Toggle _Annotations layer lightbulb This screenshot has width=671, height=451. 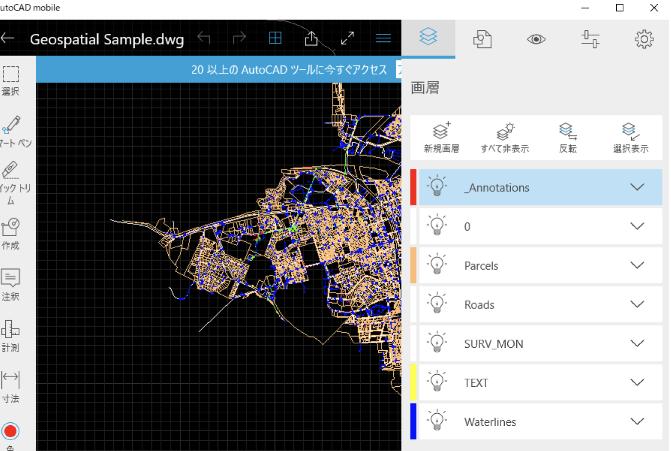coord(437,187)
